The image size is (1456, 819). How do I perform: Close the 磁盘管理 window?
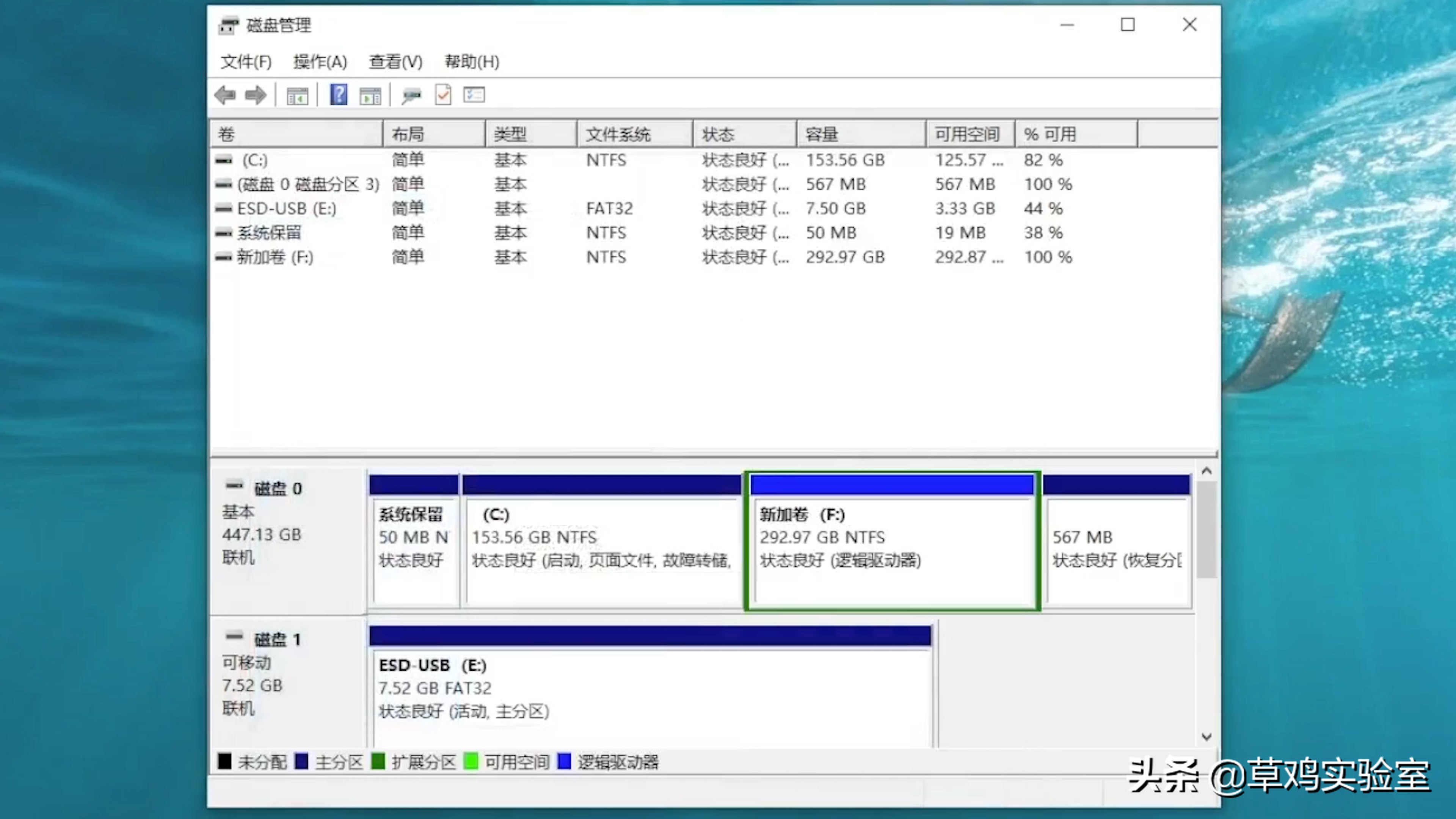coord(1190,25)
